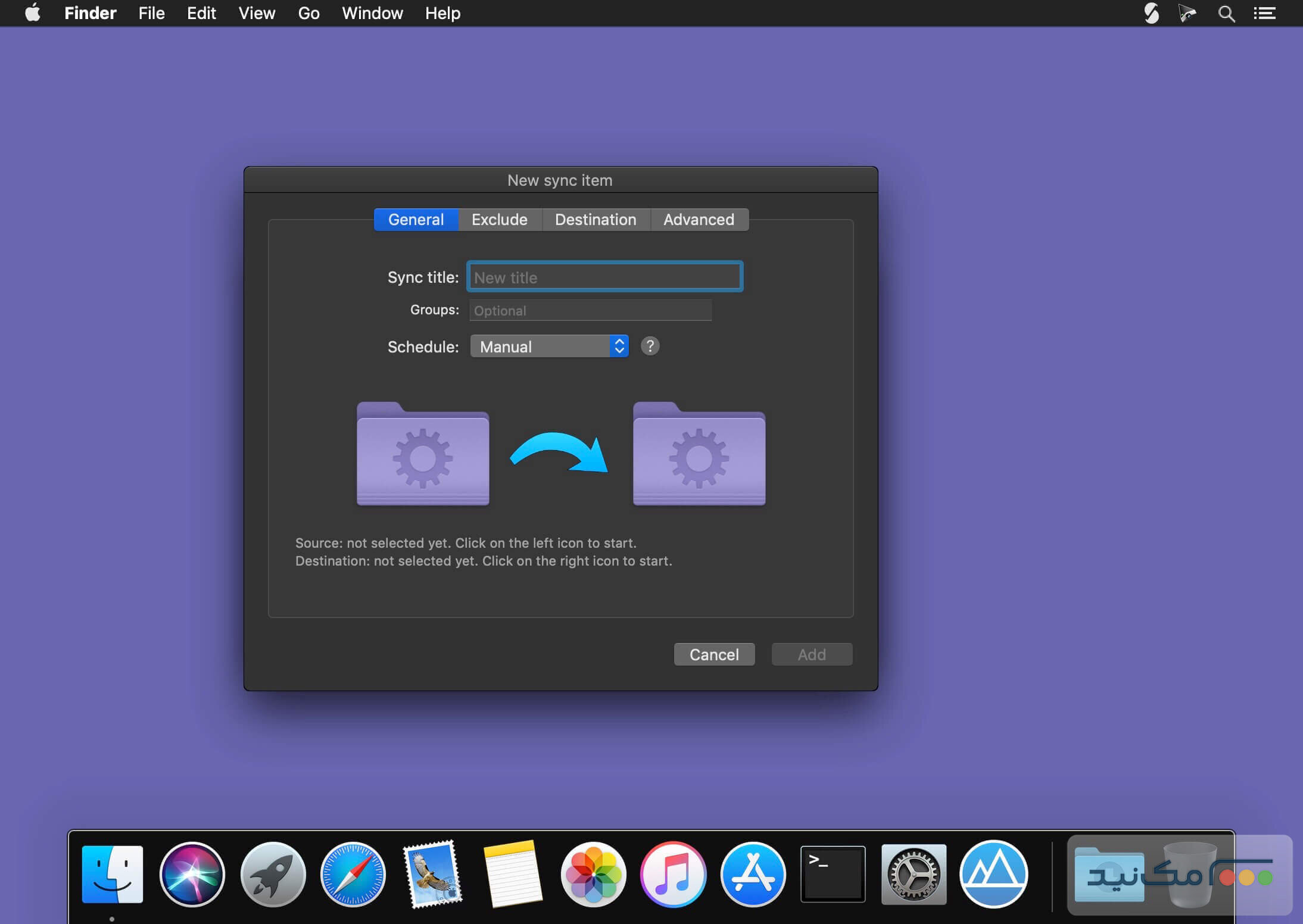Image resolution: width=1303 pixels, height=924 pixels.
Task: Open the App Store dock icon
Action: tap(753, 874)
